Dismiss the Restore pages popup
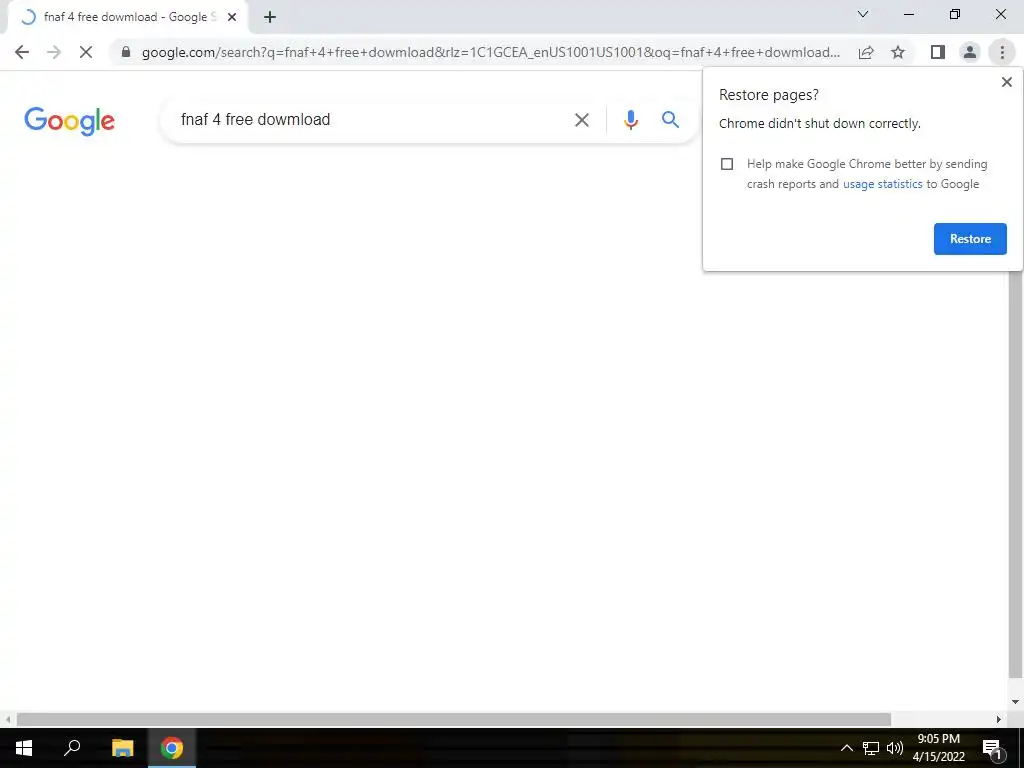This screenshot has width=1024, height=768. [x=1006, y=82]
